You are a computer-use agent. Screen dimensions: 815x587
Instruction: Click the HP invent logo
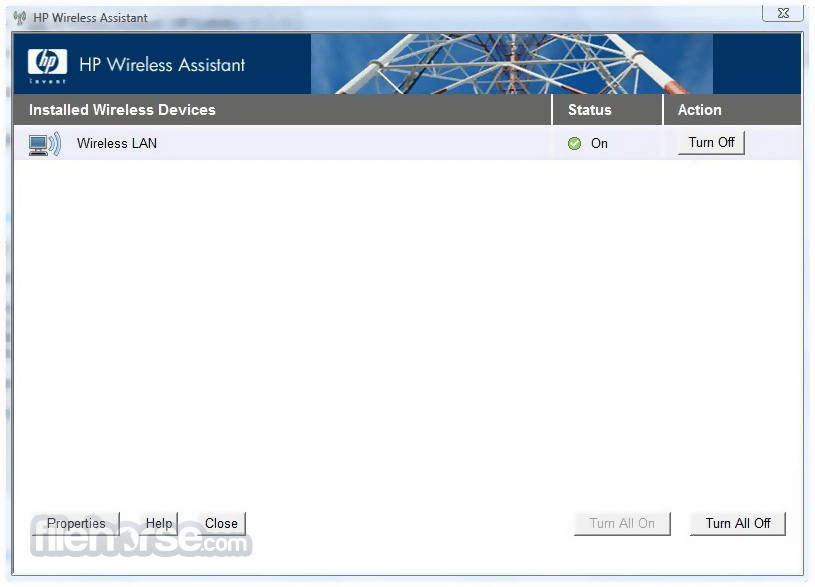click(47, 66)
